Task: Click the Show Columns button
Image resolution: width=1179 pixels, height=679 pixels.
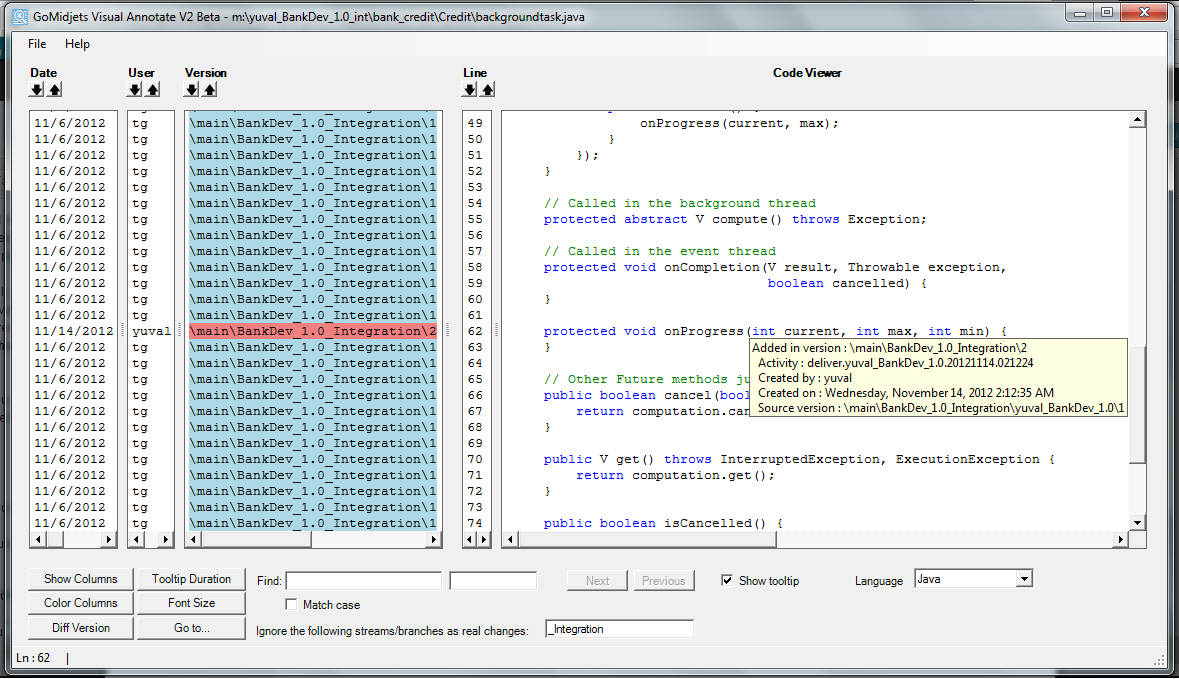Action: [x=80, y=579]
